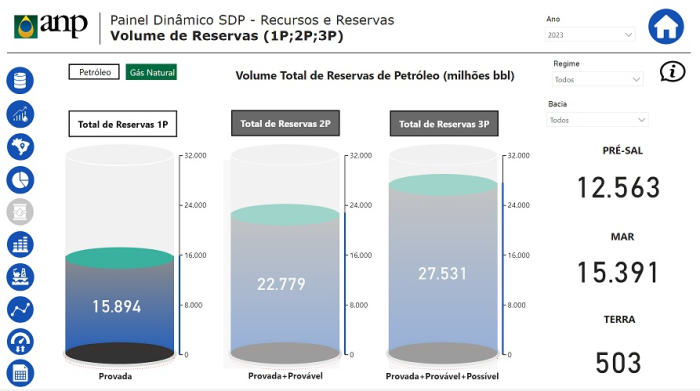Click the MAR value 15.391
The width and height of the screenshot is (700, 391).
pyautogui.click(x=619, y=273)
